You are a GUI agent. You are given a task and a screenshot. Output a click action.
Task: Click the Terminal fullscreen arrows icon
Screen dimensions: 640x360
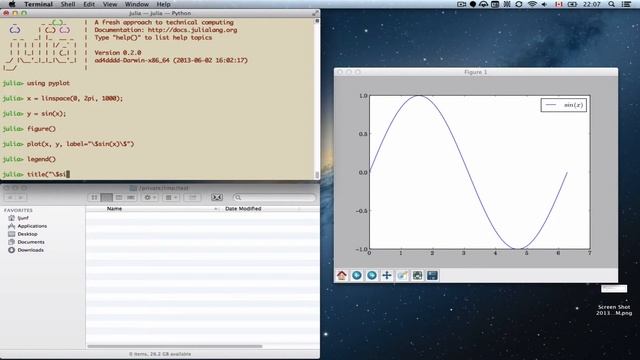pyautogui.click(x=315, y=13)
